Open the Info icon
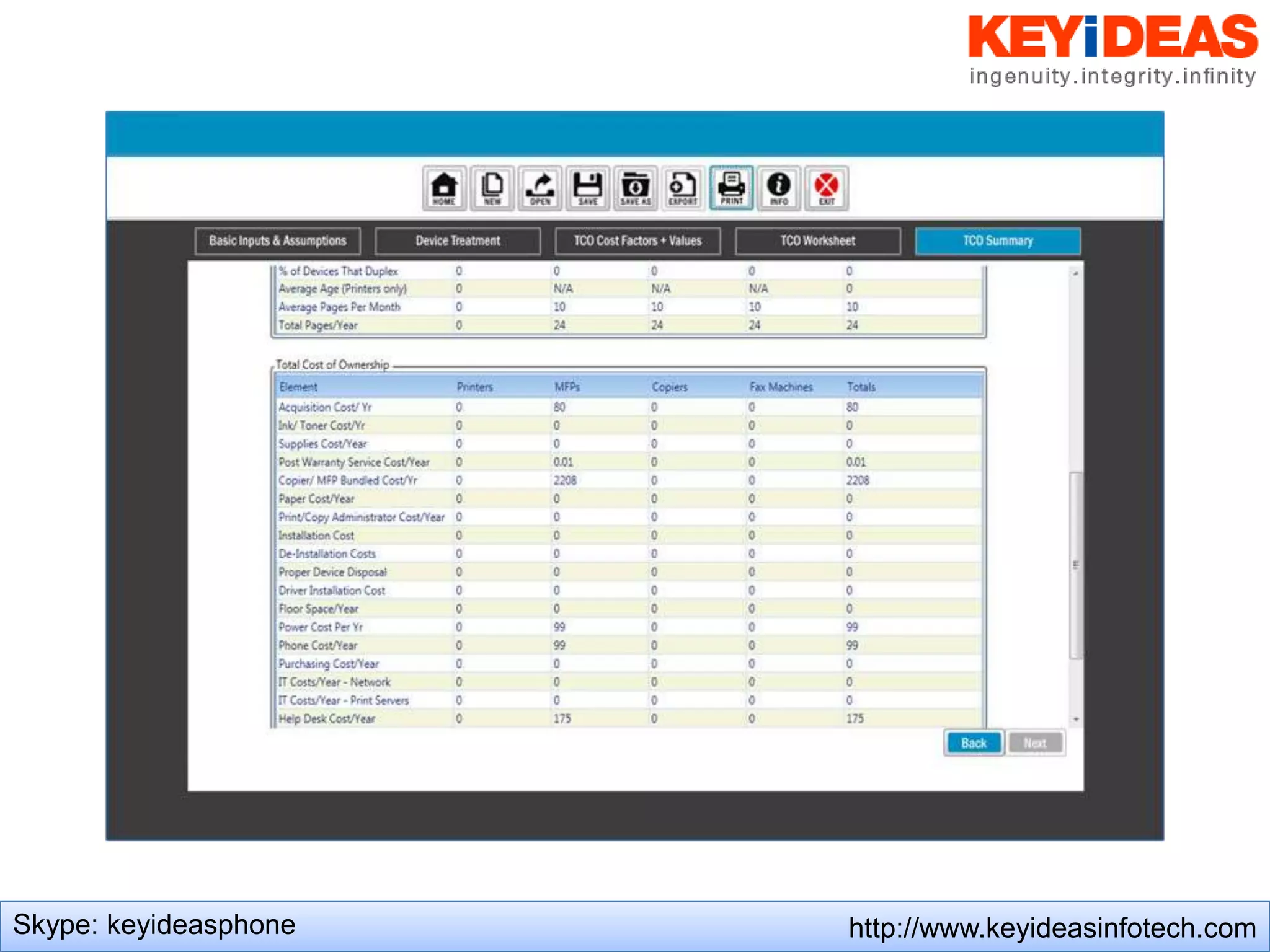 (x=779, y=188)
